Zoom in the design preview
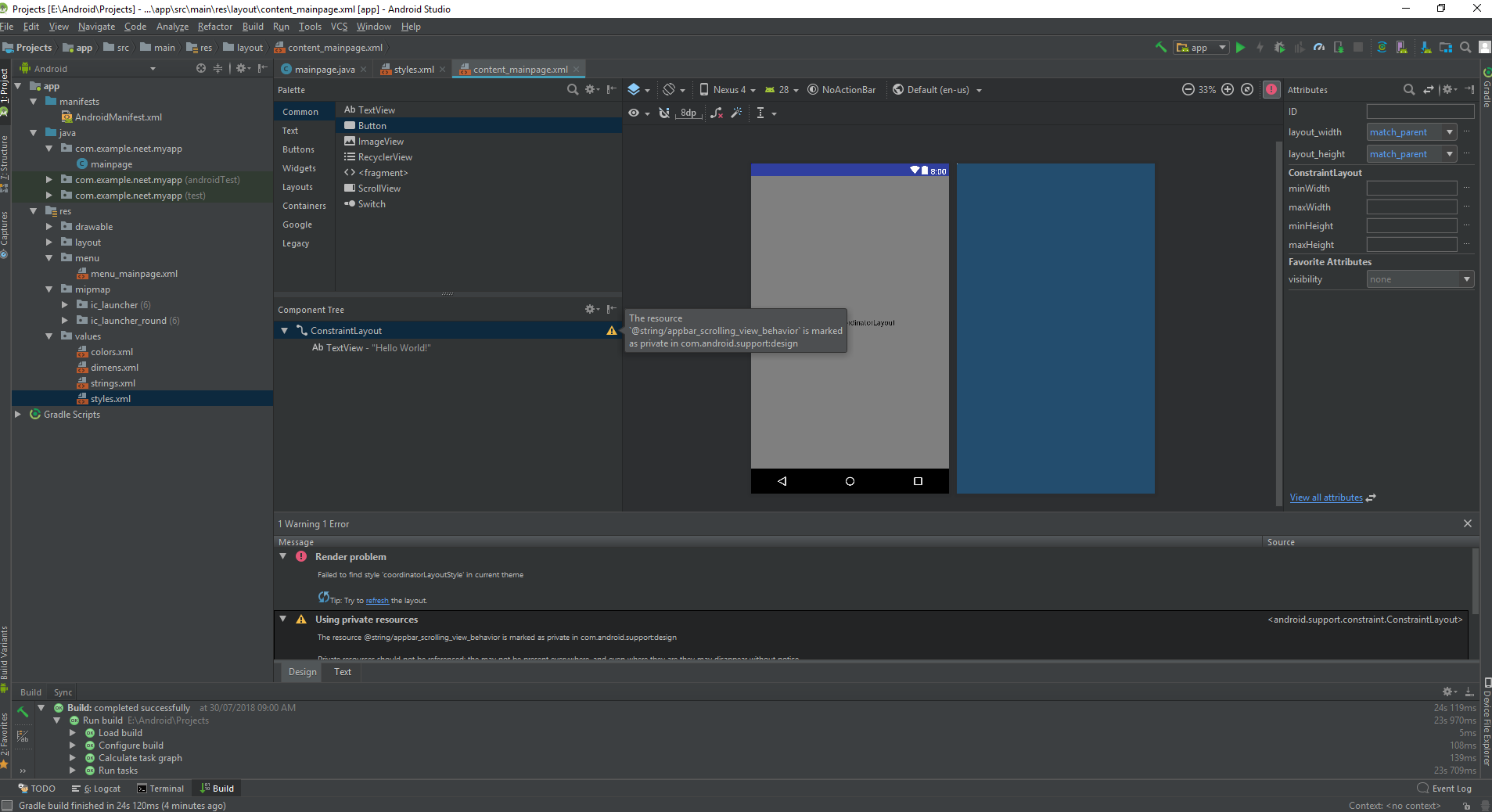 tap(1228, 89)
